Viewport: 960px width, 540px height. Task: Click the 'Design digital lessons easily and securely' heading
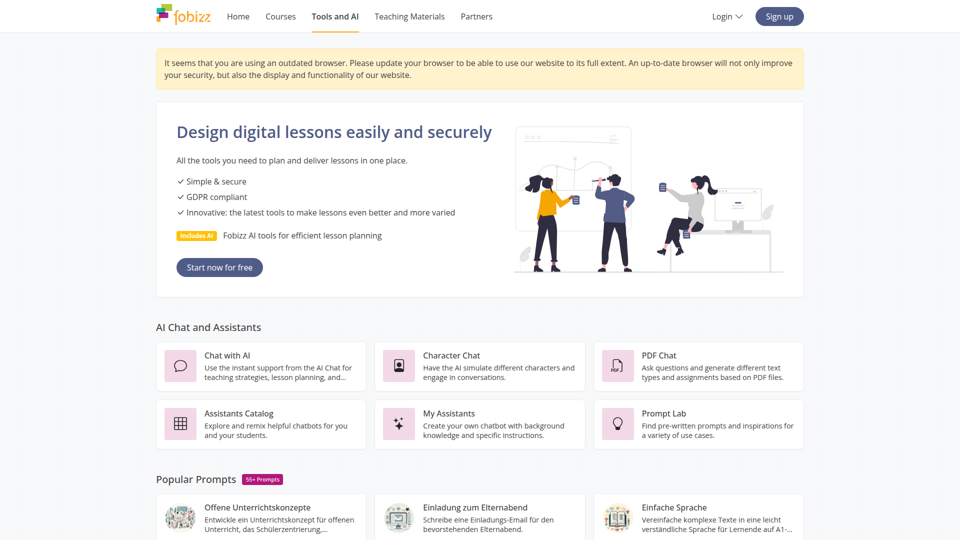click(334, 132)
